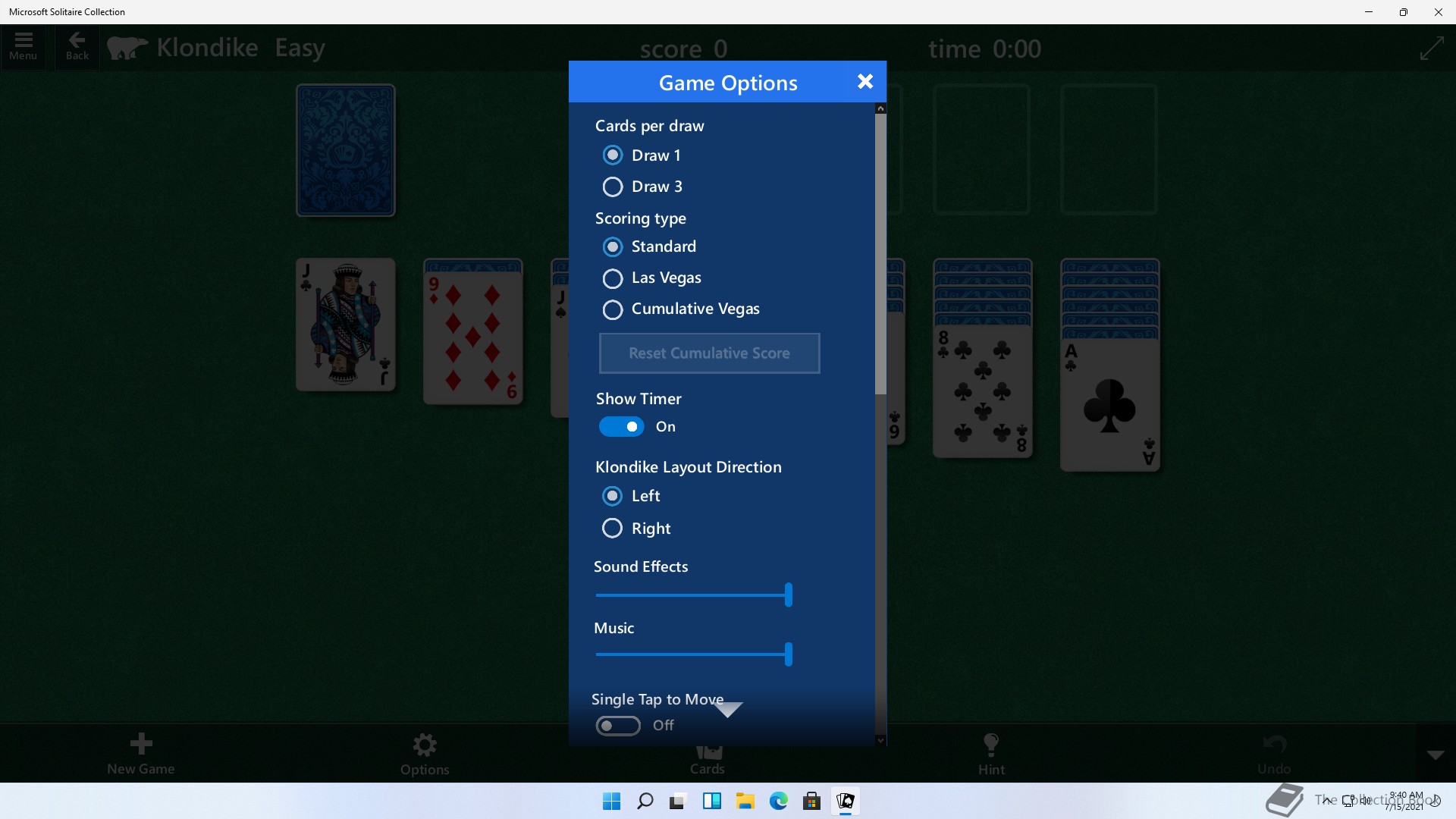Click the Collection Book icon

(x=1285, y=800)
